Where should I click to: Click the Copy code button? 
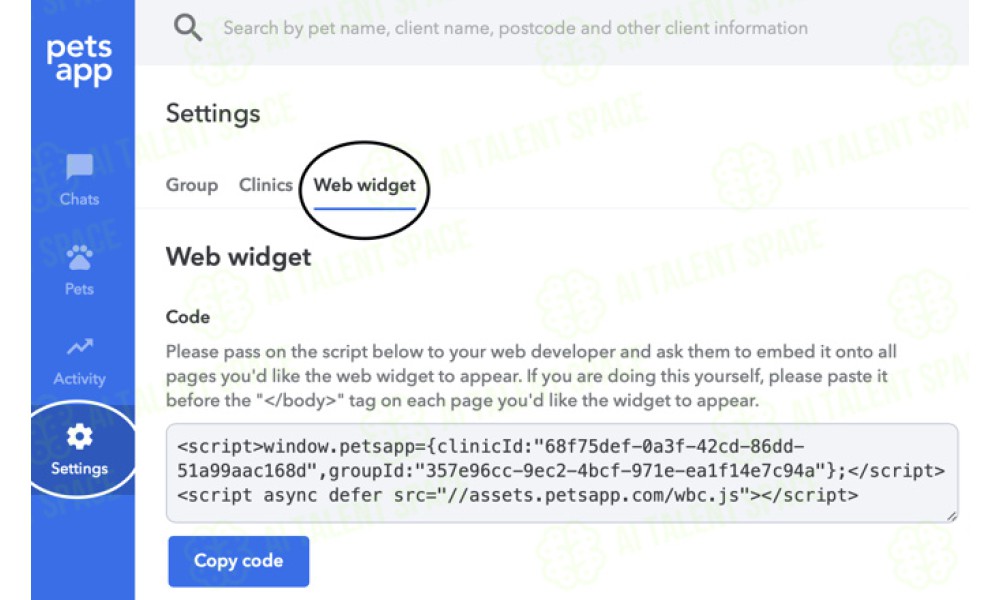[x=239, y=561]
